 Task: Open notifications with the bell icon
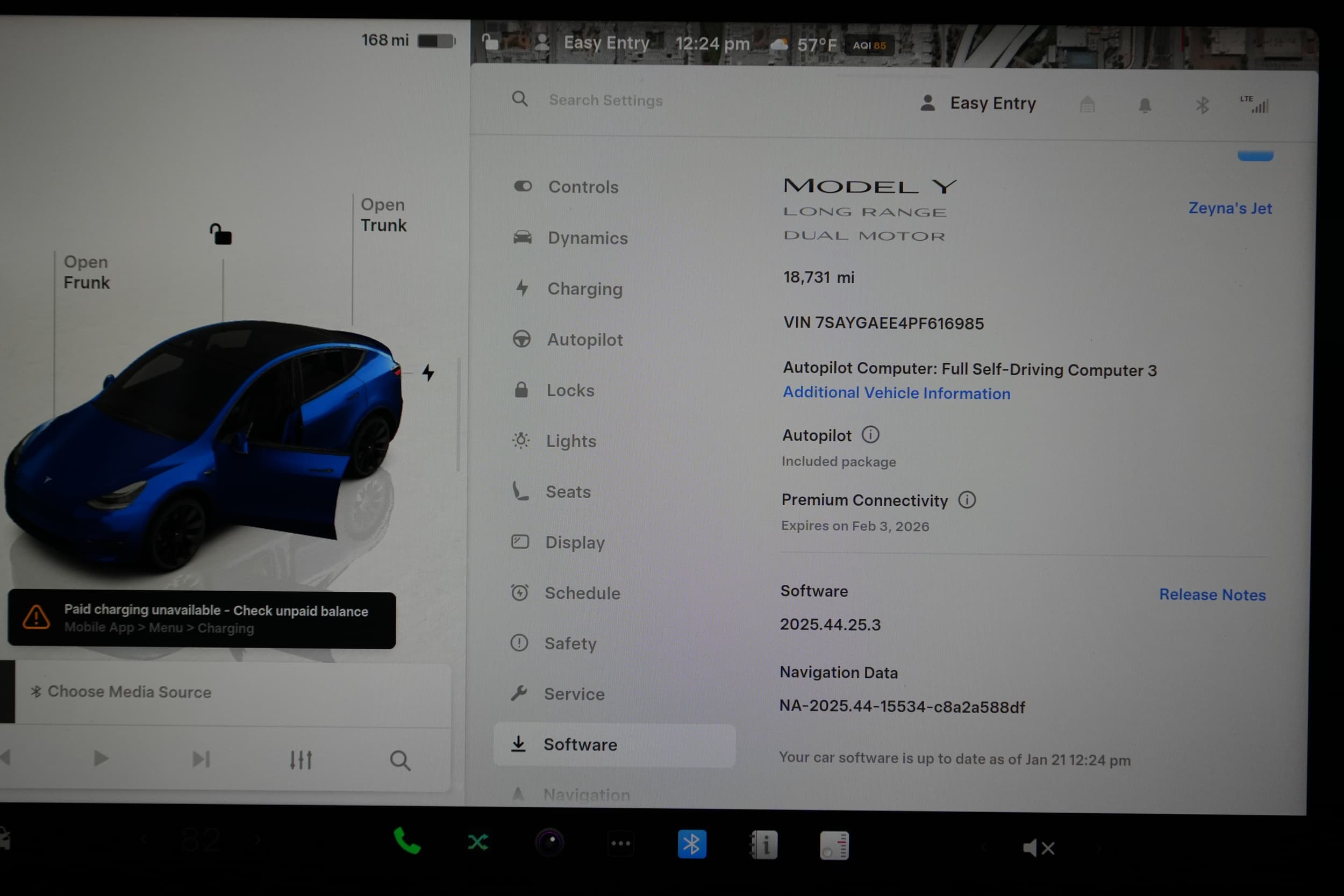1146,104
